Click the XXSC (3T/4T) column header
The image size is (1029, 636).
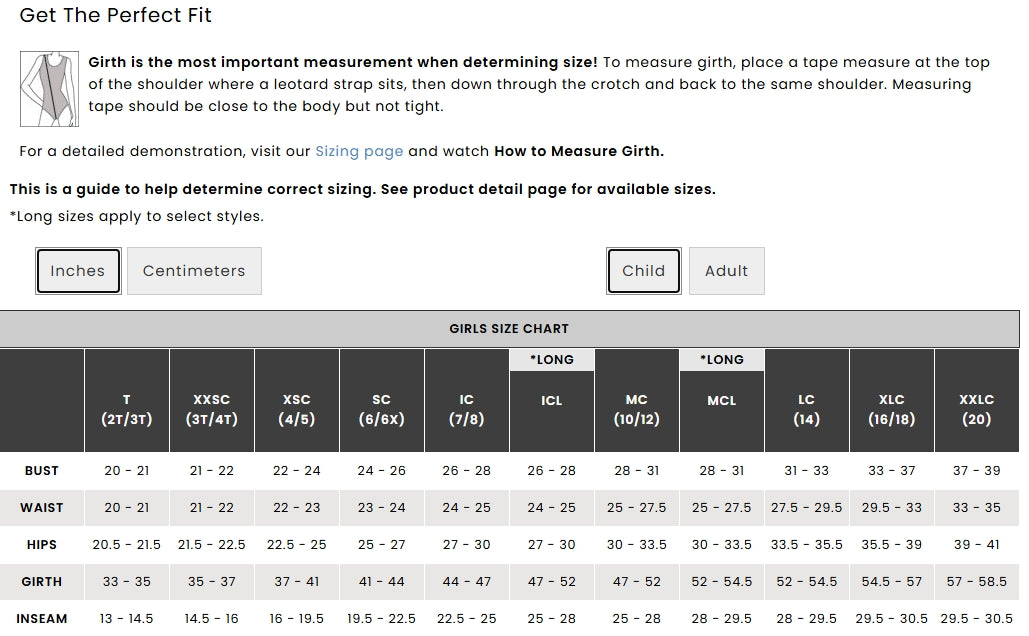coord(211,400)
